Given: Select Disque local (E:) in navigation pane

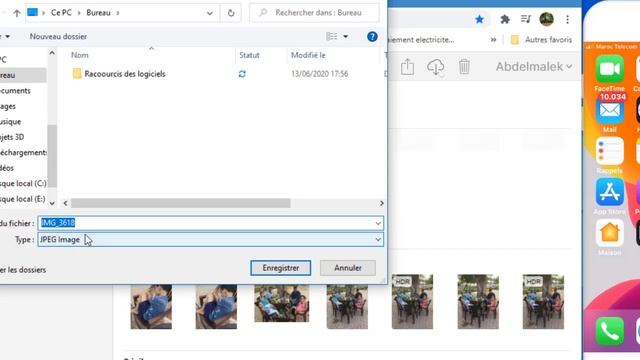Looking at the screenshot, I should pyautogui.click(x=23, y=199).
